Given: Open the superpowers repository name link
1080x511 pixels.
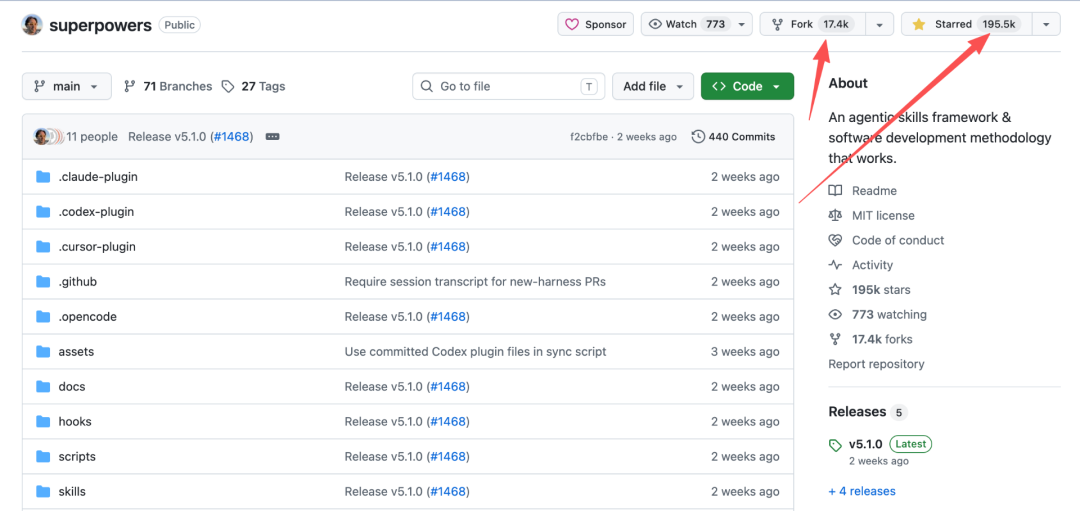Looking at the screenshot, I should pos(100,25).
